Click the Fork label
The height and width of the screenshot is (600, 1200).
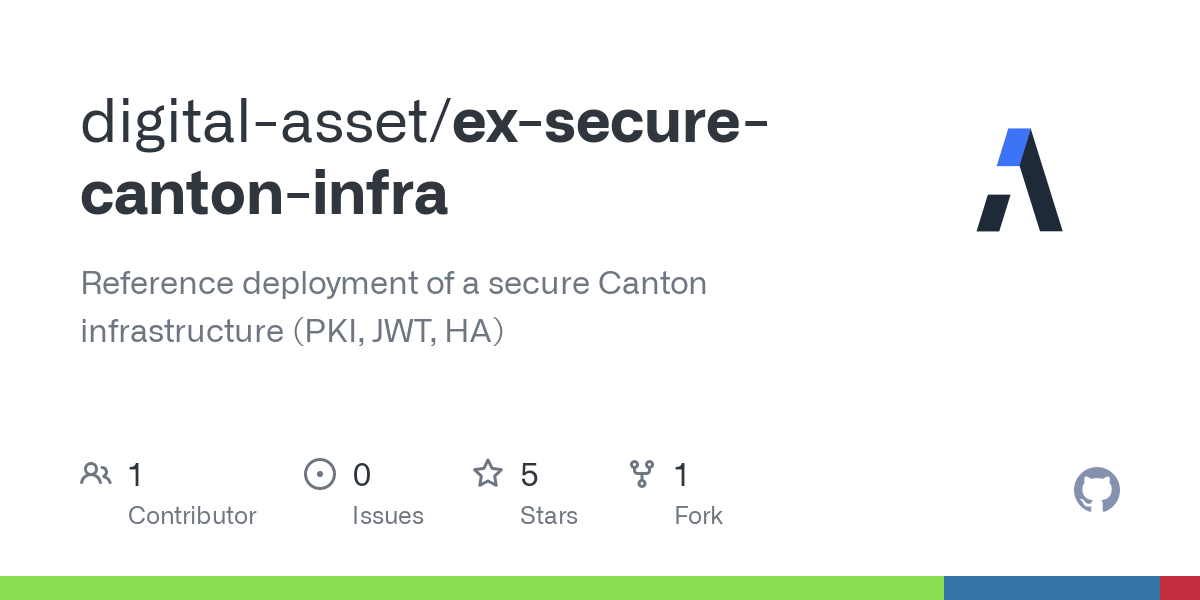[698, 516]
